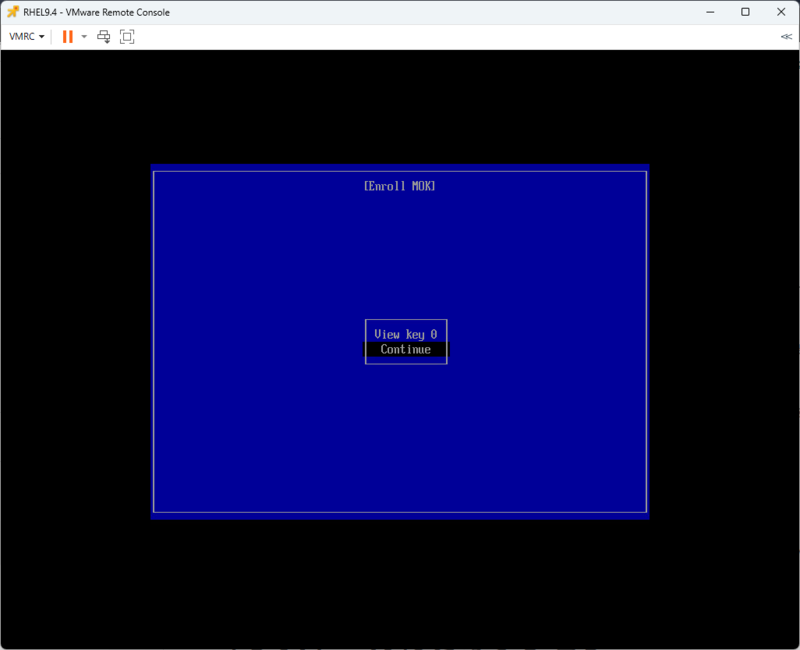Click the Enroll MOK title text
The image size is (800, 650).
399,186
